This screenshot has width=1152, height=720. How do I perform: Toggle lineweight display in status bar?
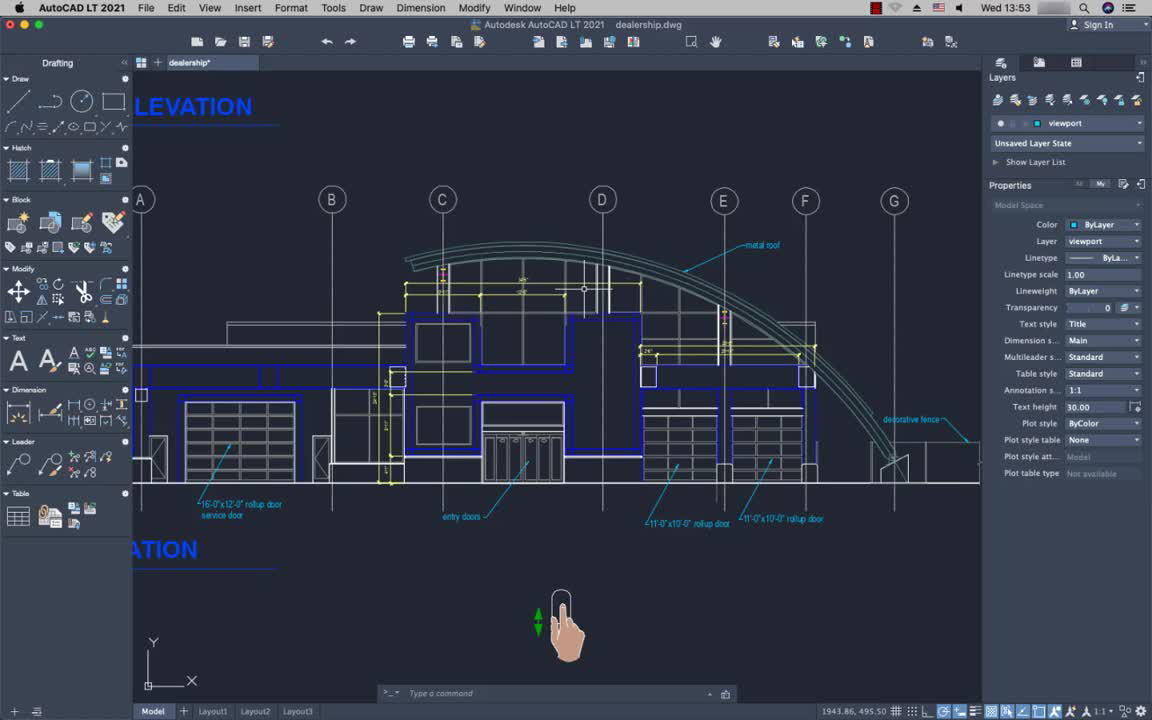coord(976,711)
